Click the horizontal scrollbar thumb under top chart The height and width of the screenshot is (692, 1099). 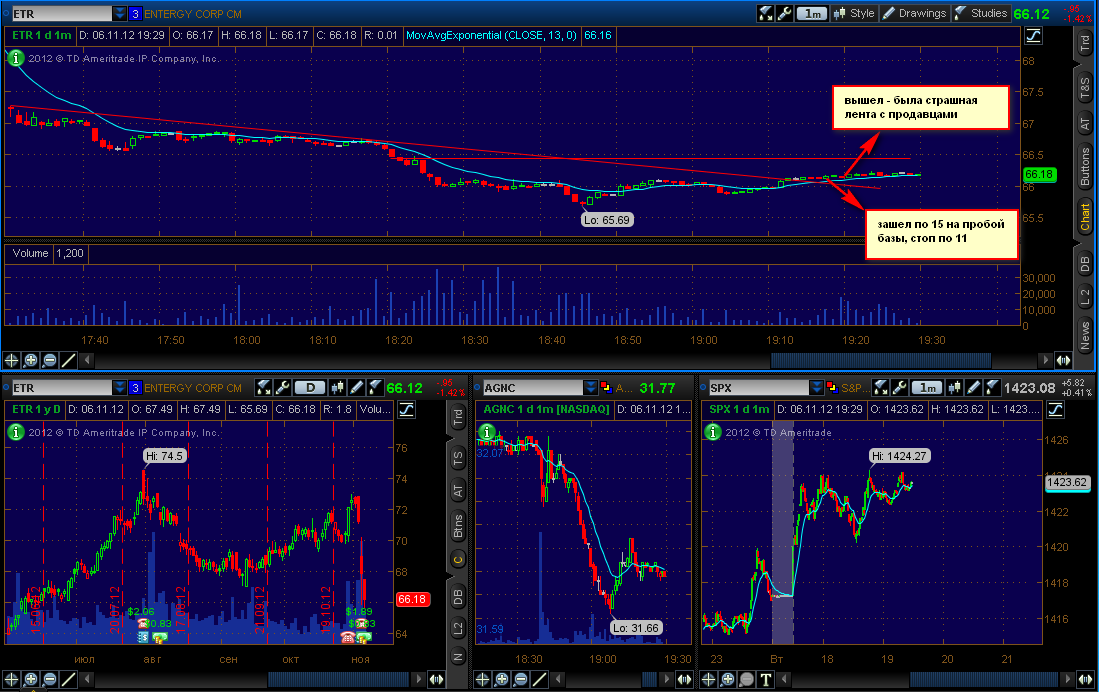(881, 360)
